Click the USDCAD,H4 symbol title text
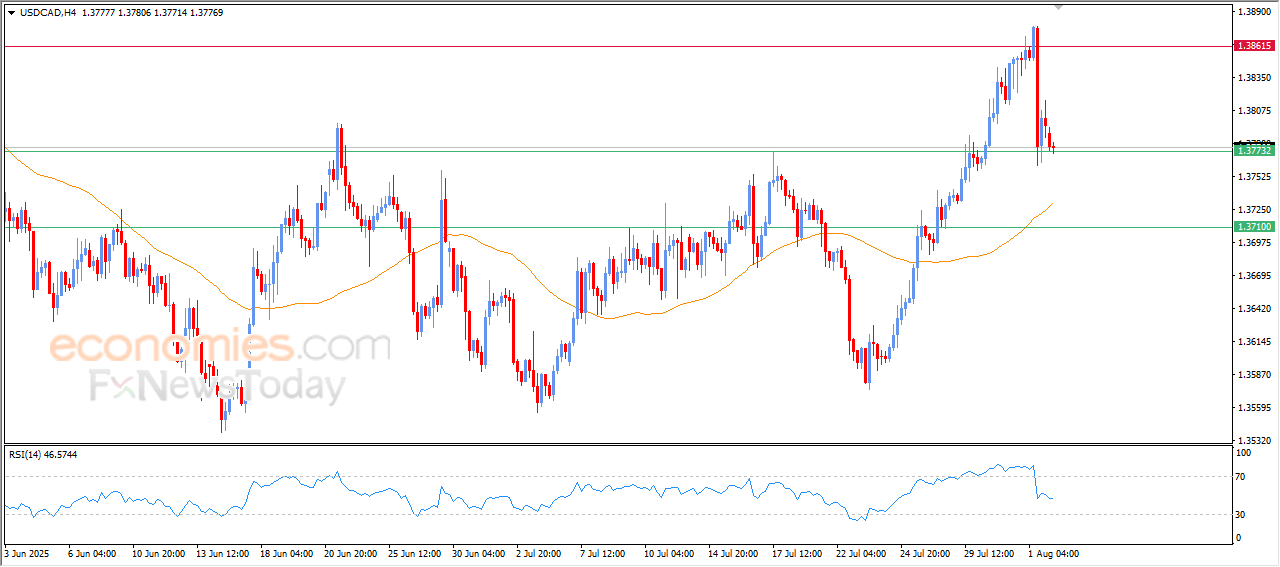This screenshot has height=567, width=1280. tap(48, 12)
